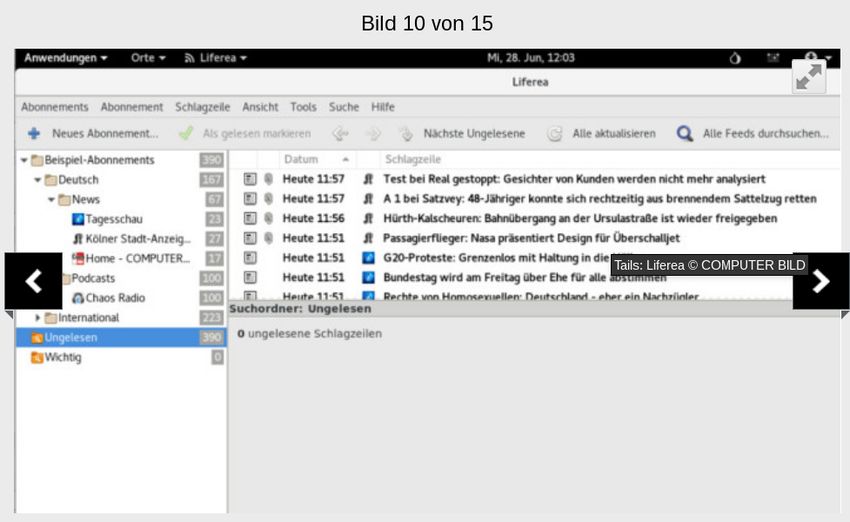850x522 pixels.
Task: Click the item icon in the Passagierflieger row
Action: 250,238
